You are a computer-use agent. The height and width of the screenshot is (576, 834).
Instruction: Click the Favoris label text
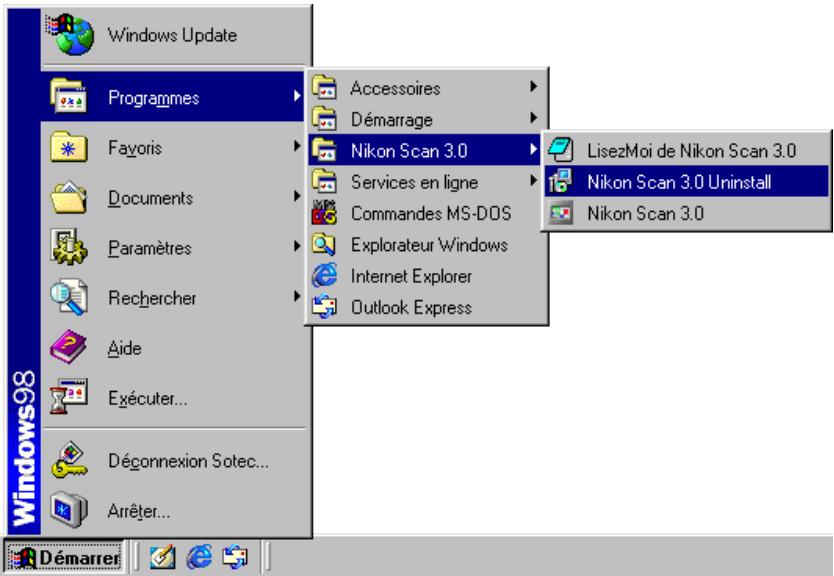[135, 148]
